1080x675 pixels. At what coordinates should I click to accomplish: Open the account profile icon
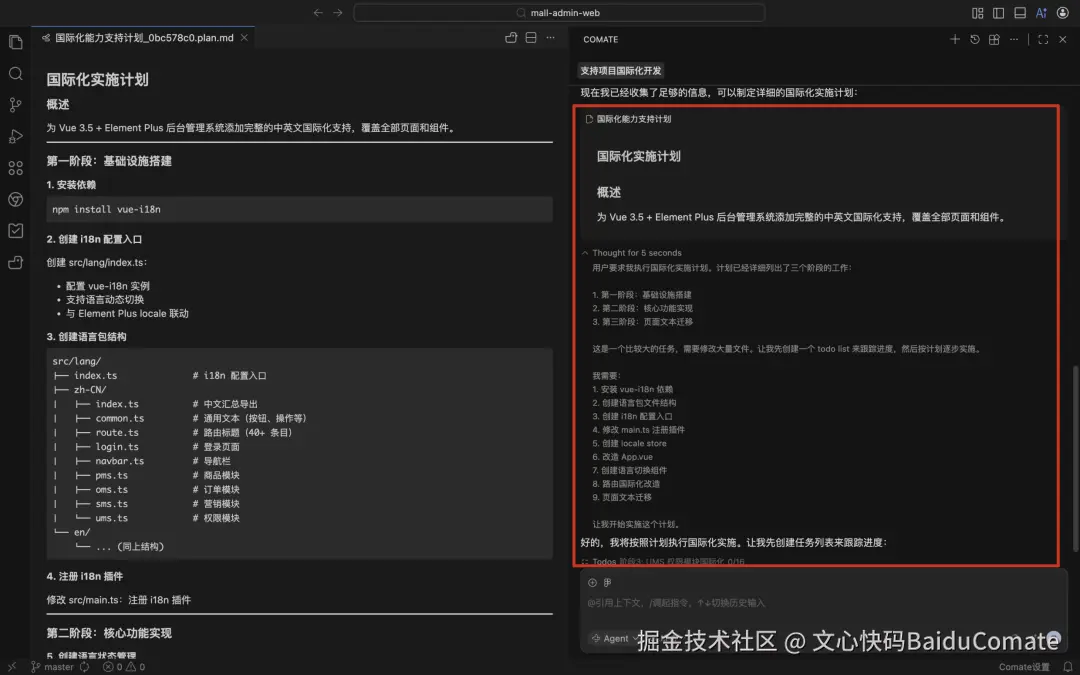click(1062, 12)
